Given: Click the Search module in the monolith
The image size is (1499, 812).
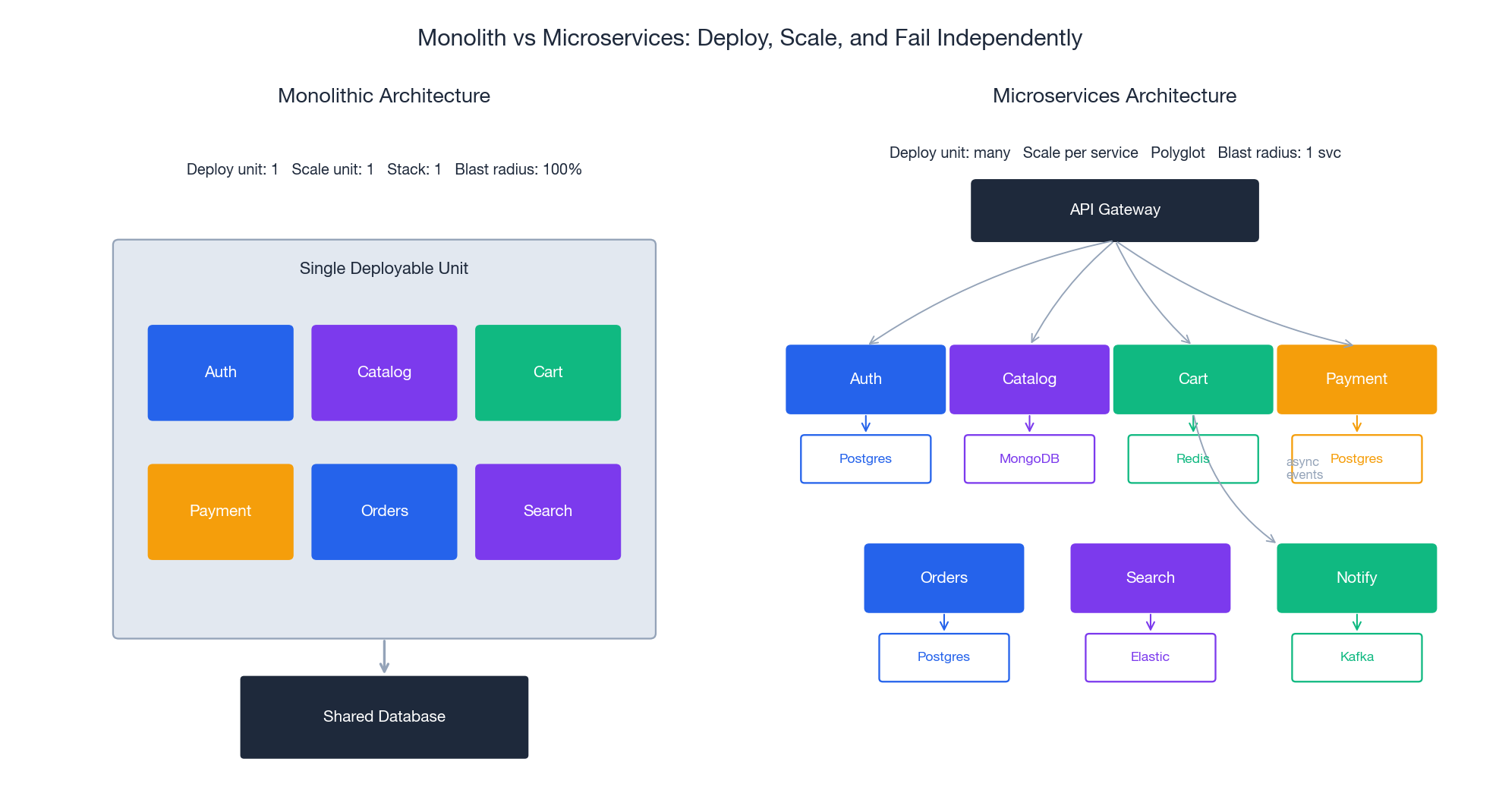Looking at the screenshot, I should (548, 511).
